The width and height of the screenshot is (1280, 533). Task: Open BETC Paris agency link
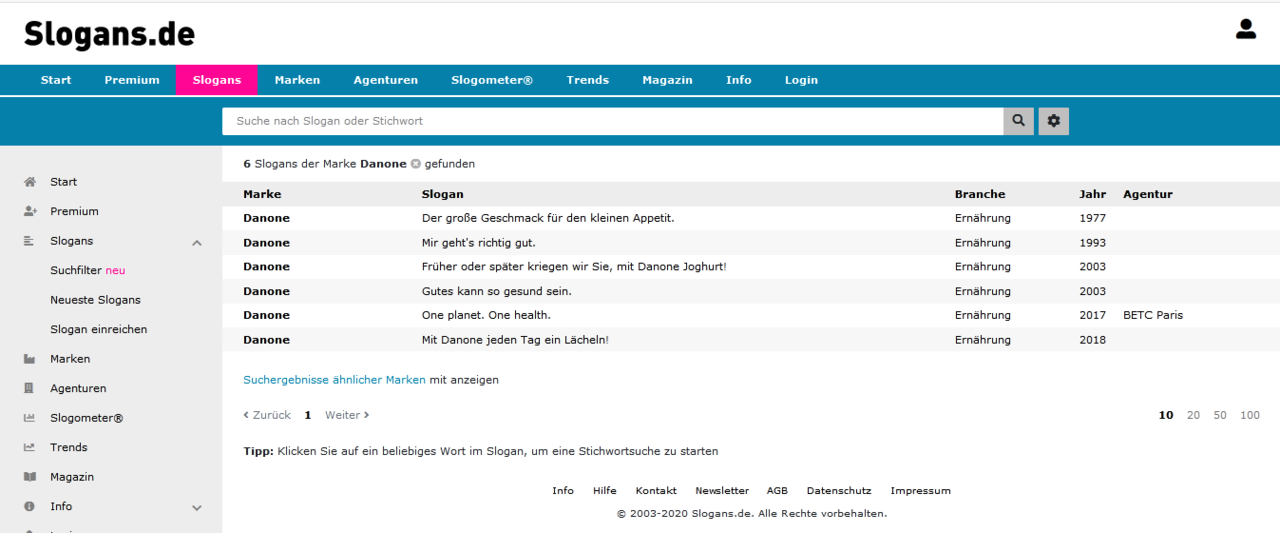(1152, 315)
